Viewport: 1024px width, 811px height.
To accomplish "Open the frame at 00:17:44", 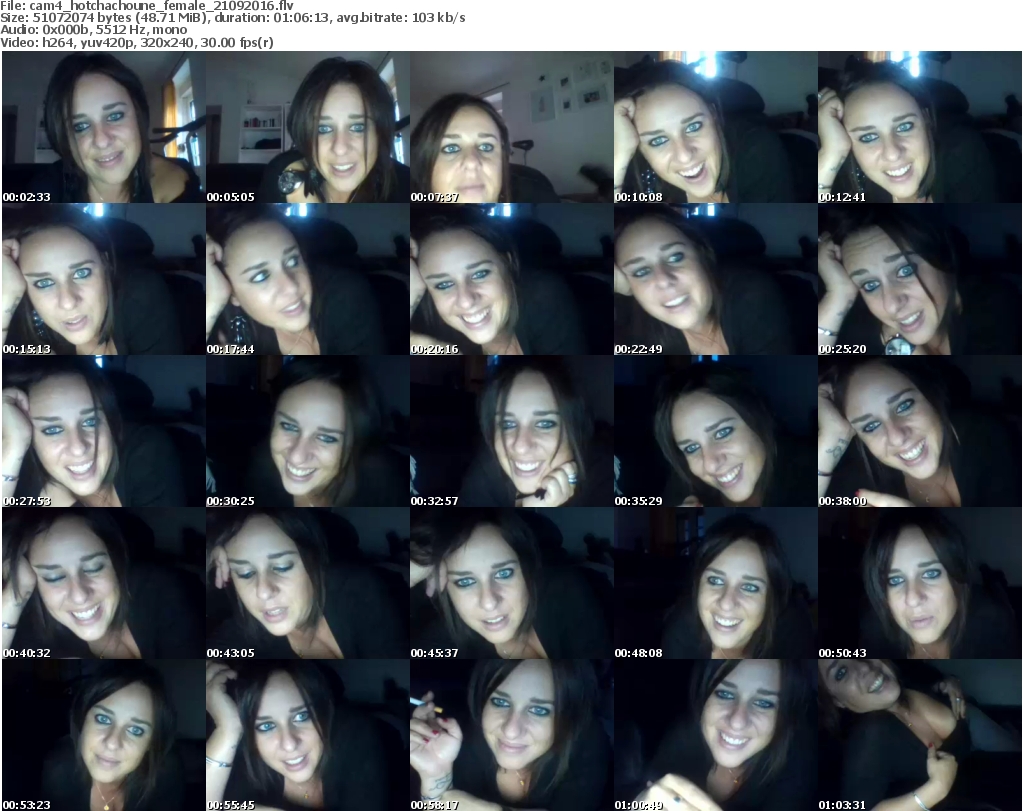I will click(x=308, y=279).
